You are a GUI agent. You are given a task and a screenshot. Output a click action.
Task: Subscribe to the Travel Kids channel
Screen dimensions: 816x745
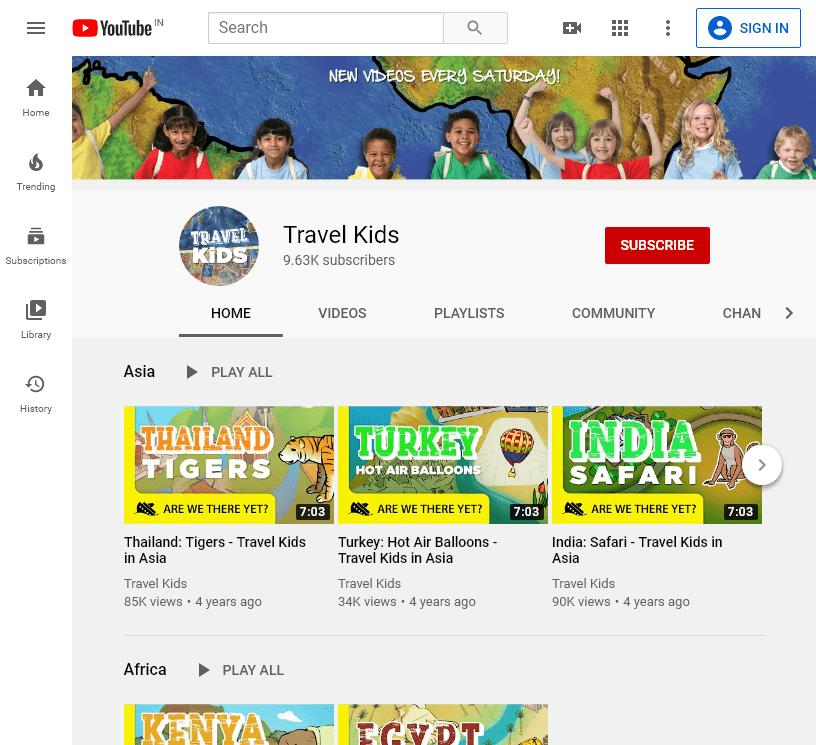[657, 245]
